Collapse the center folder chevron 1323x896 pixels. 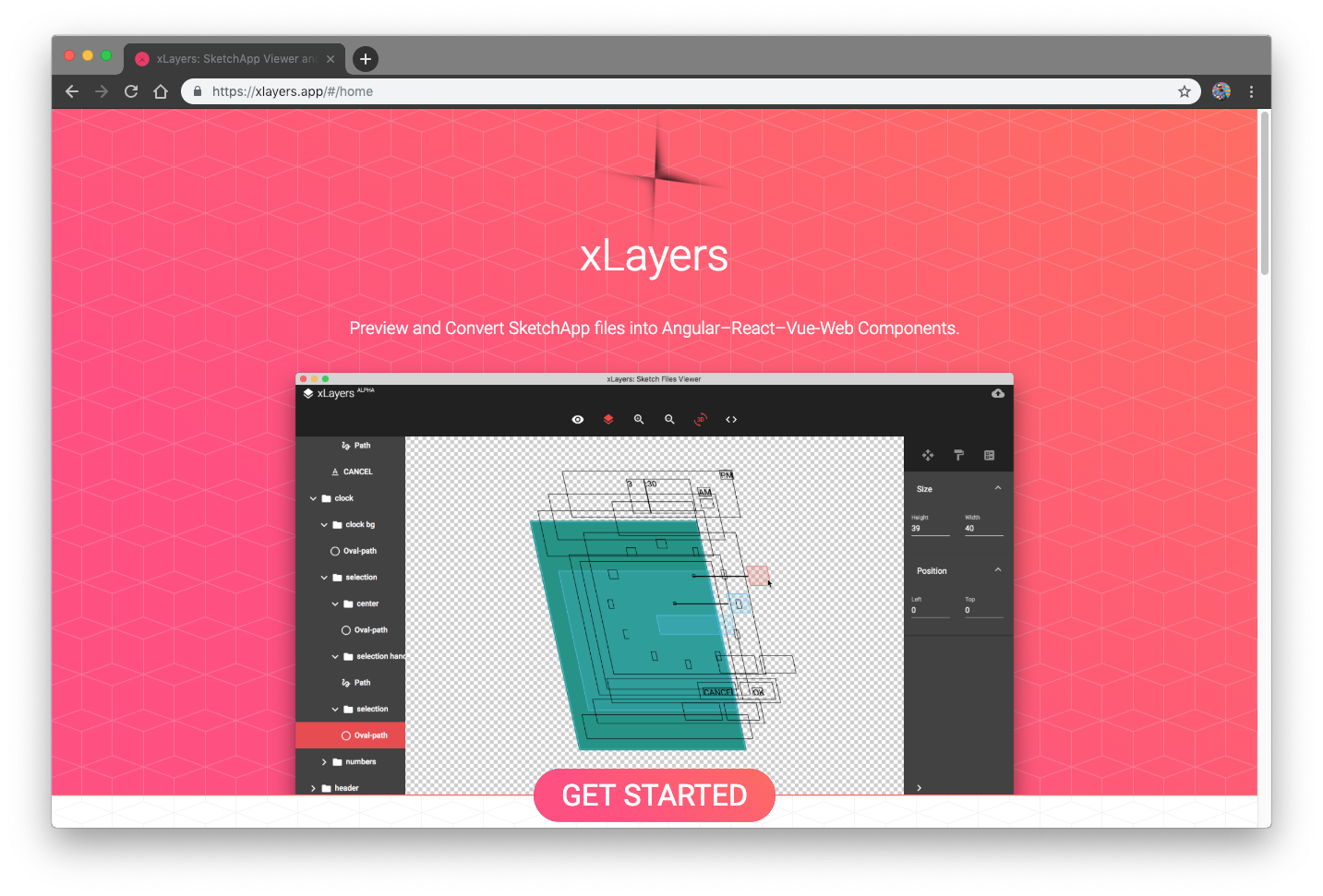335,604
